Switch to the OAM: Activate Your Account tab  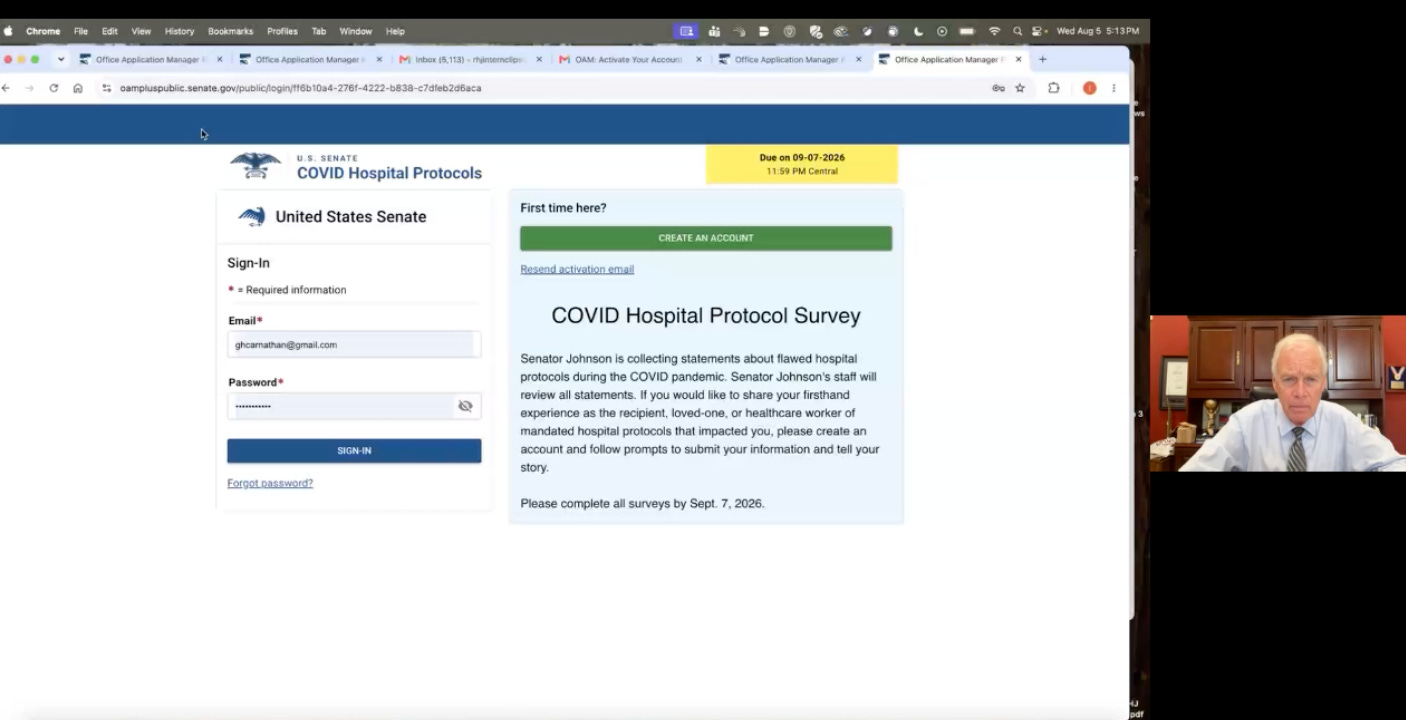(628, 59)
